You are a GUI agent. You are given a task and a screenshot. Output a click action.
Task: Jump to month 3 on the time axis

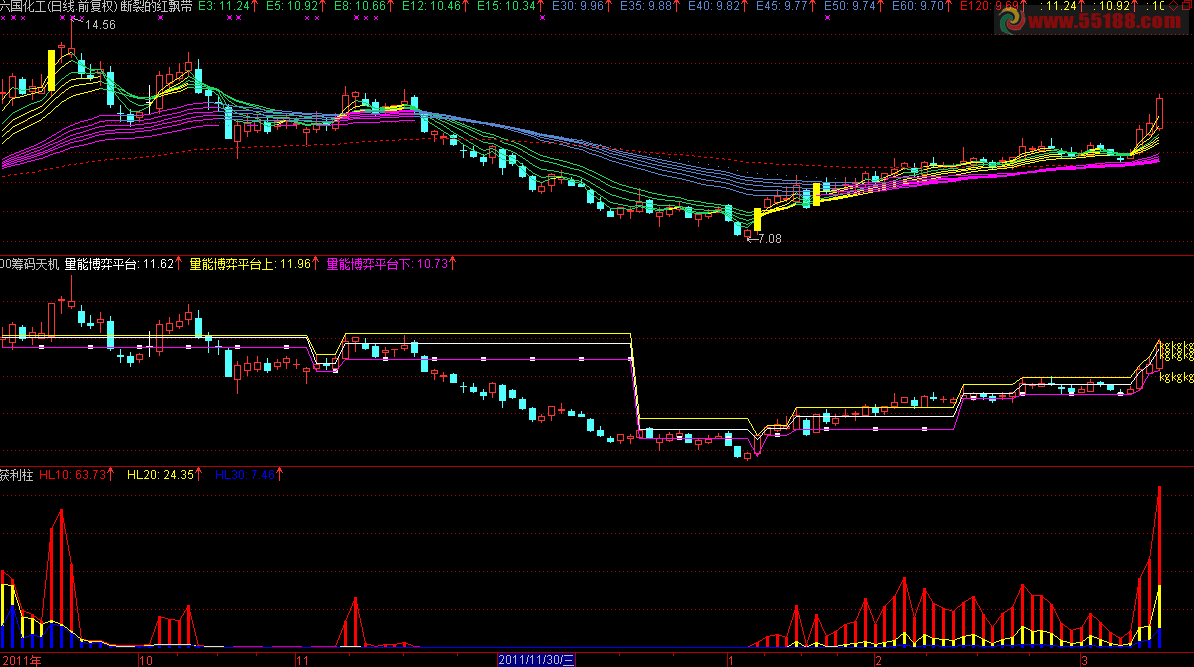point(1084,660)
